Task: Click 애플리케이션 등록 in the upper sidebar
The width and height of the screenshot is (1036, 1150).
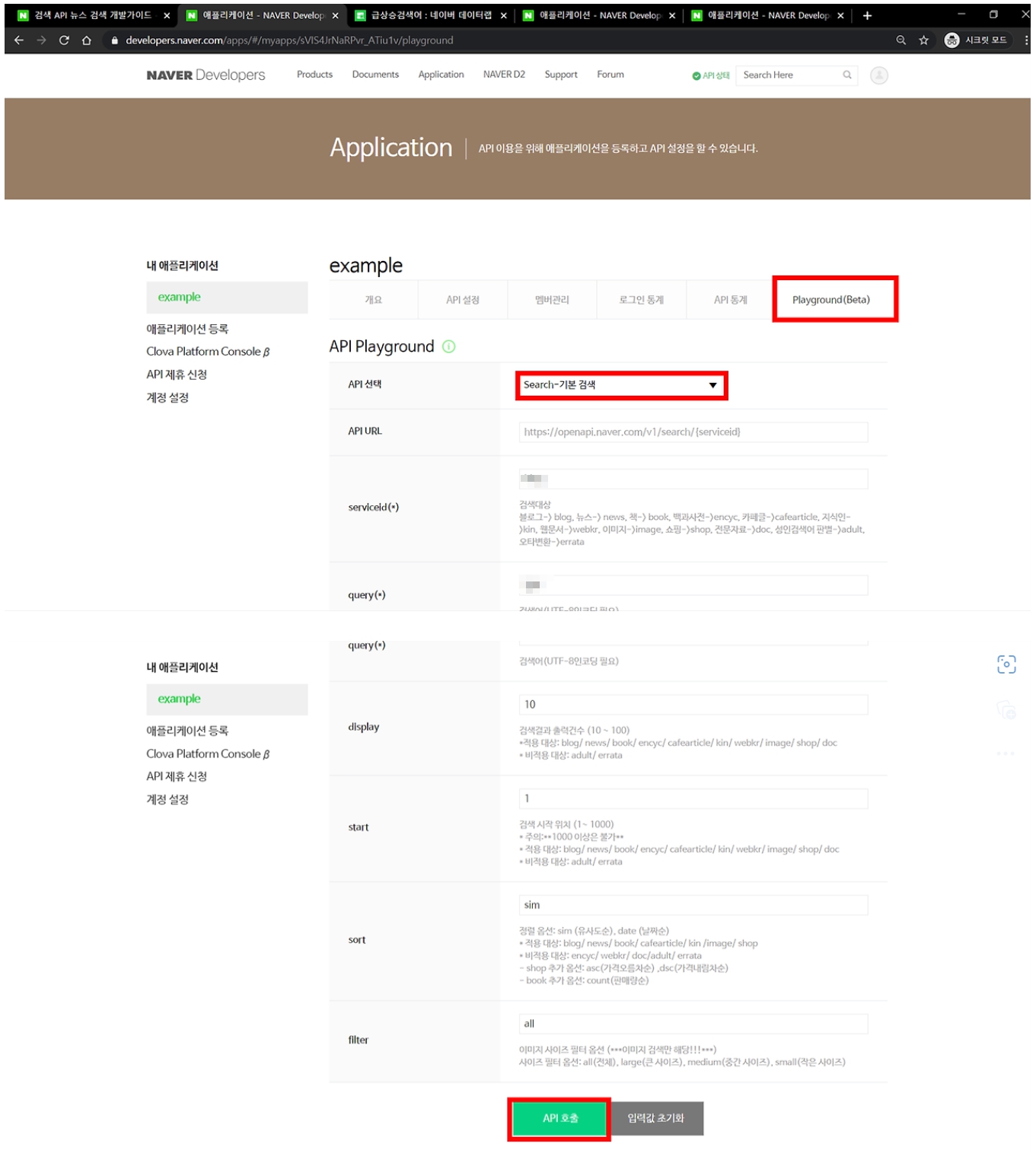Action: [187, 330]
